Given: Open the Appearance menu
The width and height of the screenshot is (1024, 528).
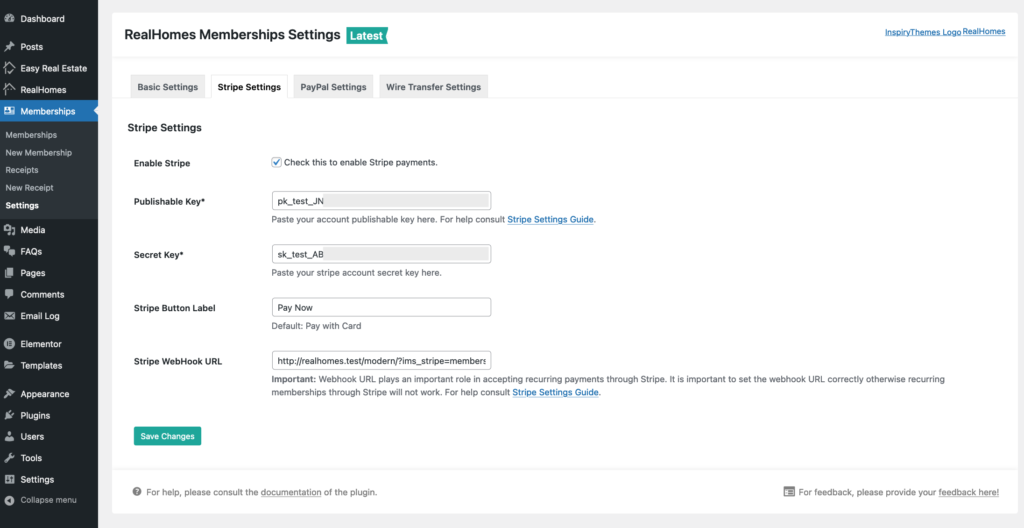Looking at the screenshot, I should coord(44,394).
